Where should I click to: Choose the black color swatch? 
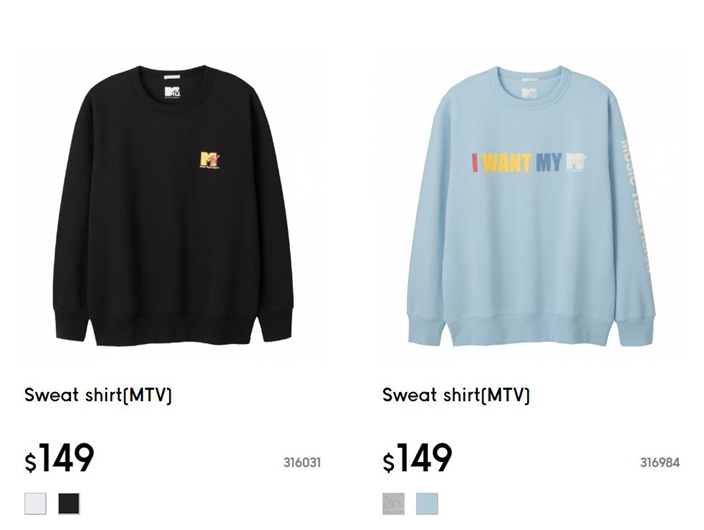69,504
